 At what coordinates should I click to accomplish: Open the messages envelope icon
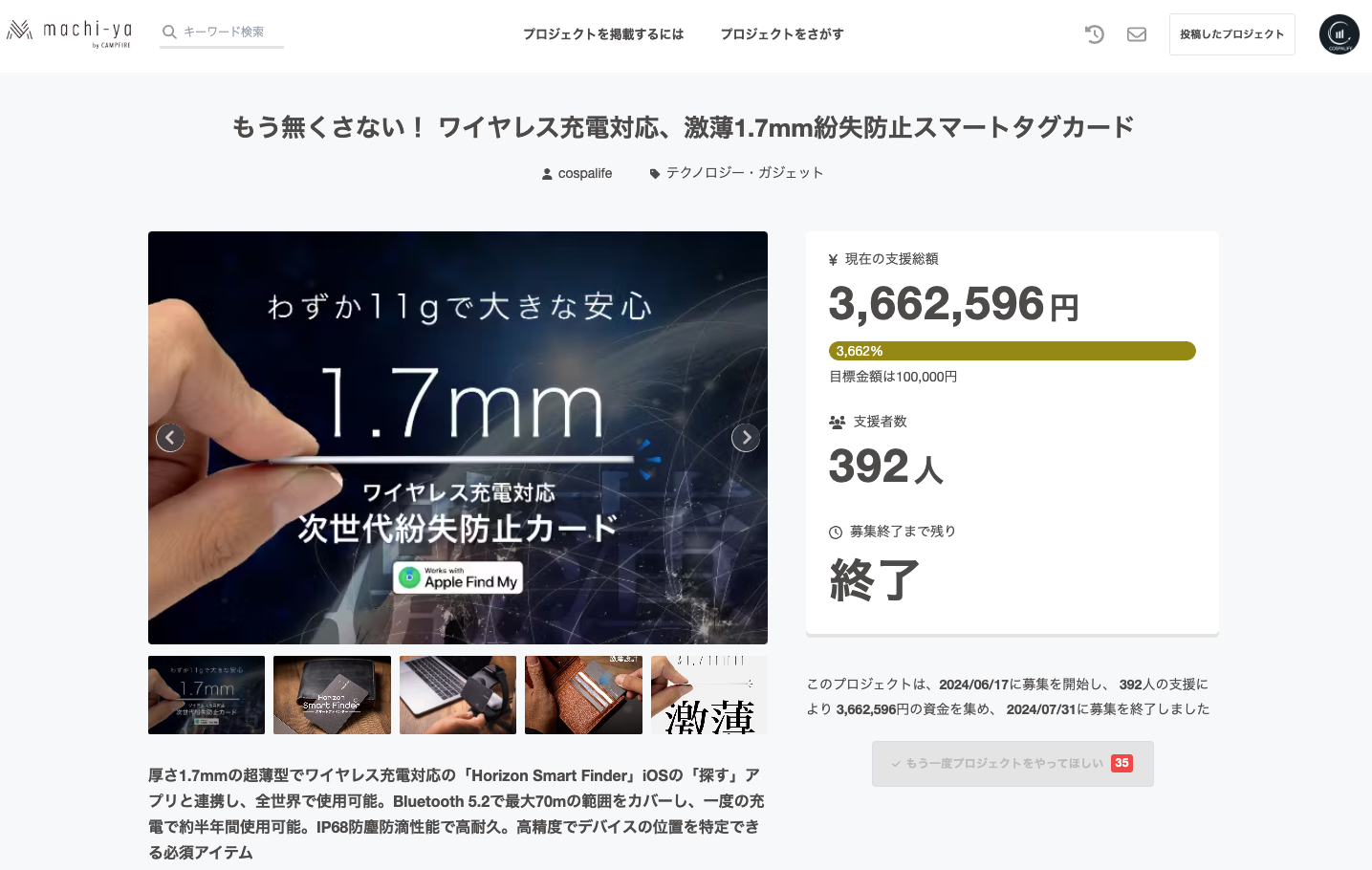(x=1137, y=34)
